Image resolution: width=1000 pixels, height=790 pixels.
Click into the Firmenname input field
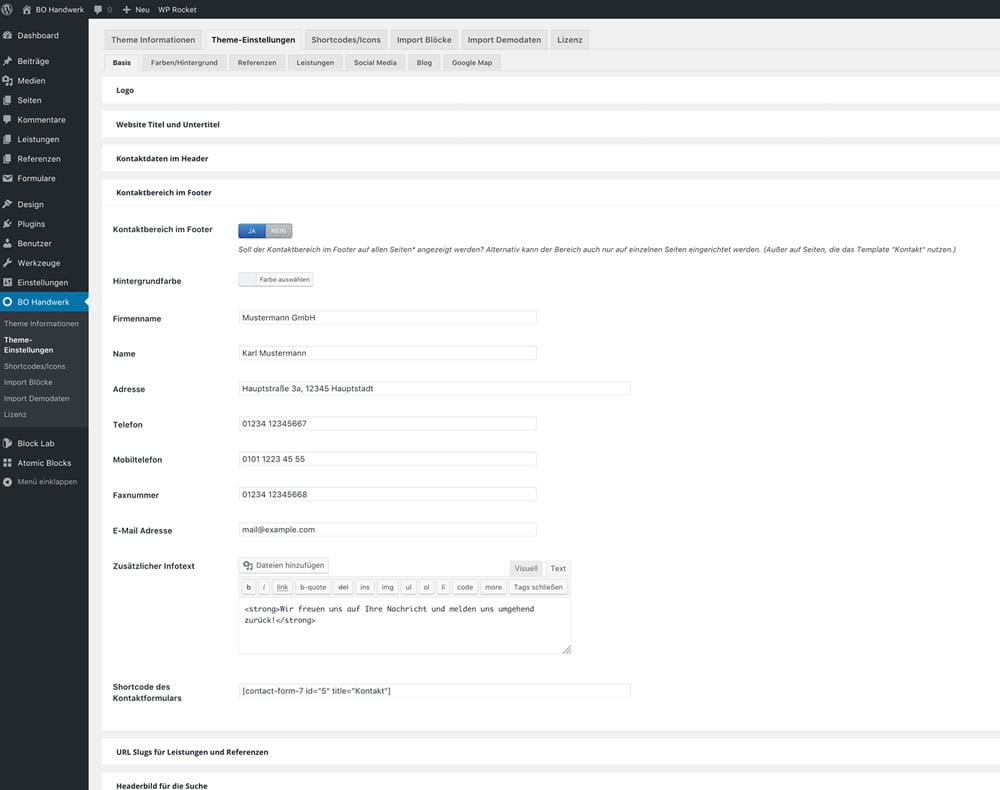coord(387,318)
